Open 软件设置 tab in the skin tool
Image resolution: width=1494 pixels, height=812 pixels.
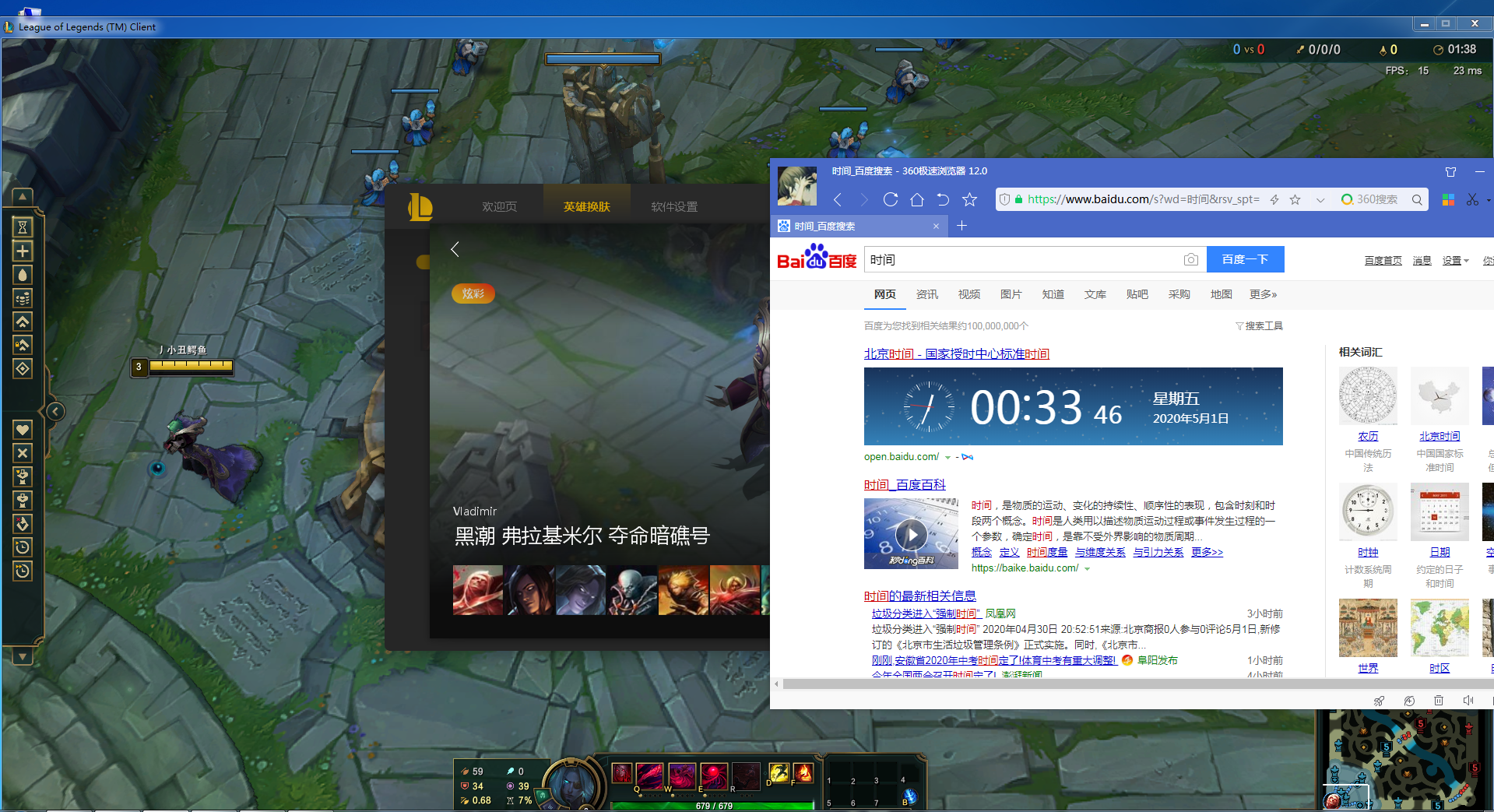[x=674, y=206]
